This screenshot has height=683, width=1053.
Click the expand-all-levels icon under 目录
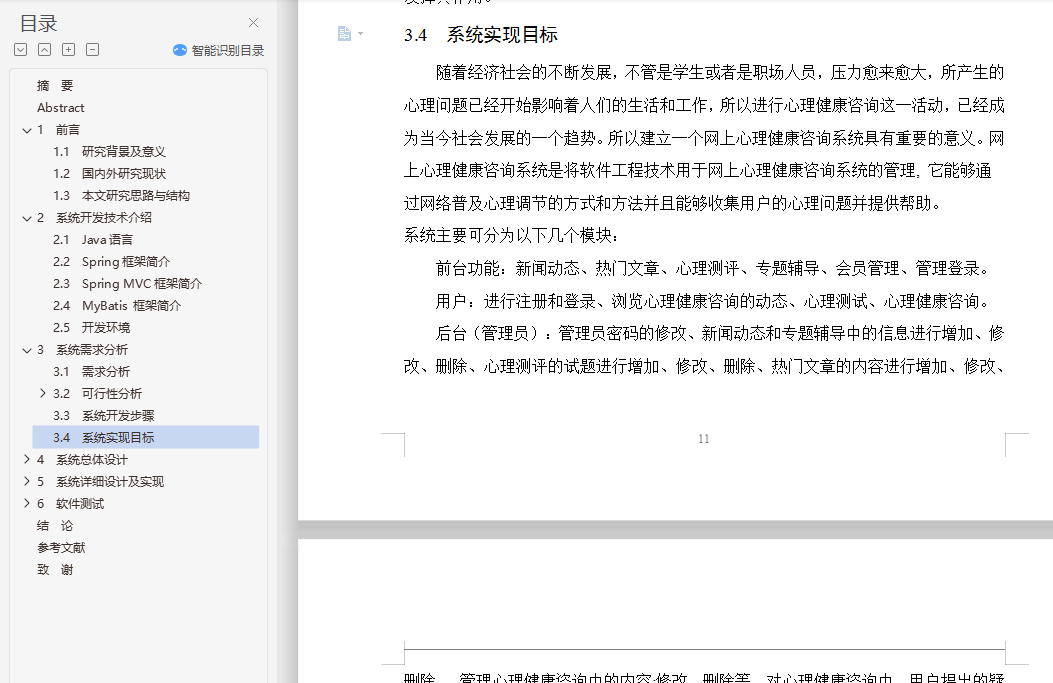tap(21, 50)
